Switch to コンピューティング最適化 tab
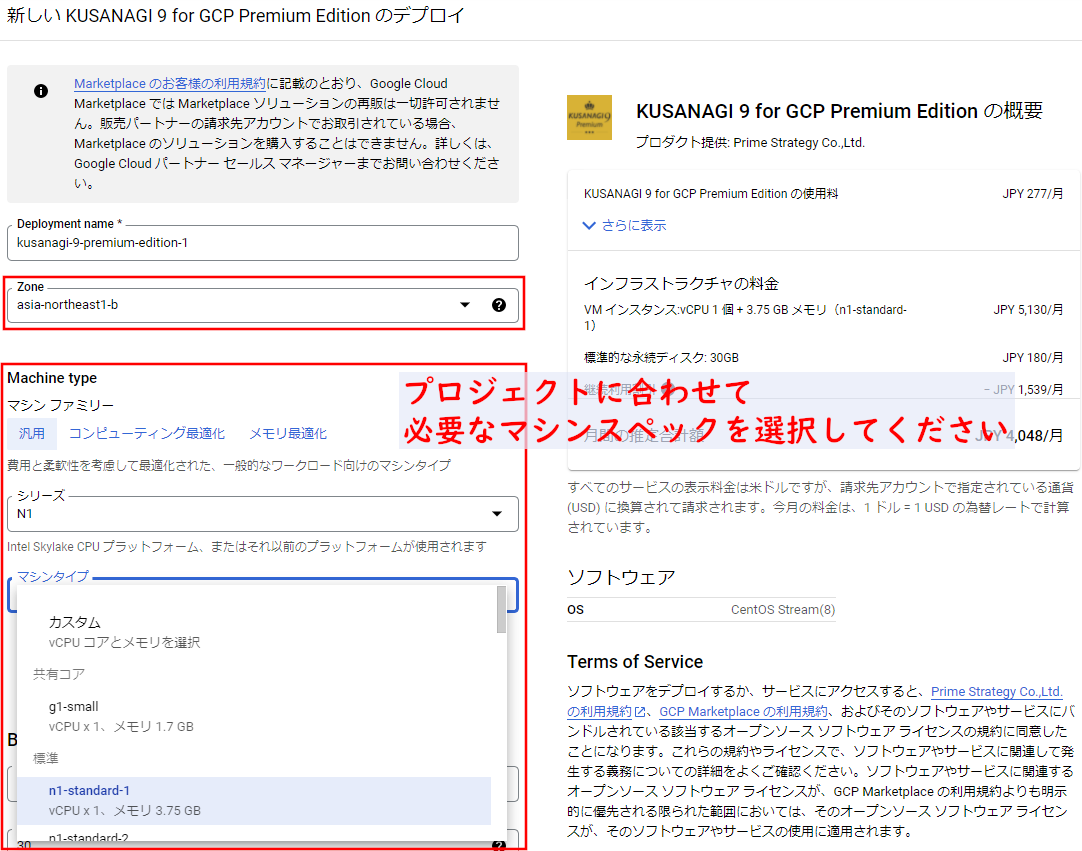The height and width of the screenshot is (851, 1082). point(147,433)
